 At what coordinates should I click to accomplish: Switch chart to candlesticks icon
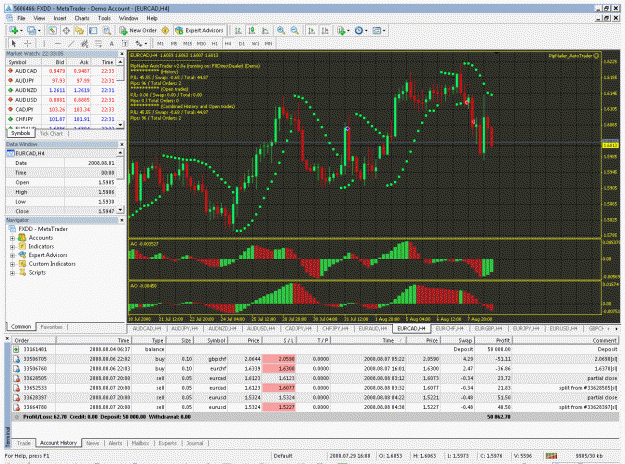point(252,30)
